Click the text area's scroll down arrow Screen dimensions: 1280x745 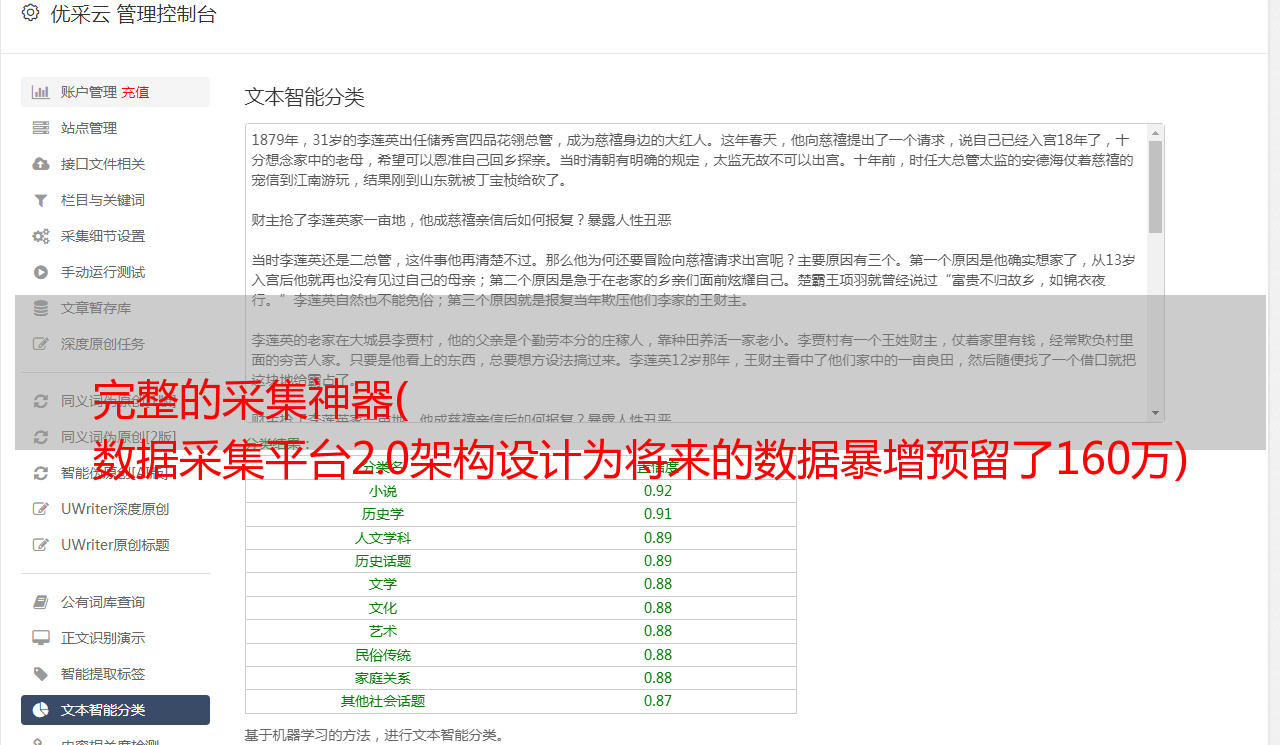pyautogui.click(x=1155, y=413)
